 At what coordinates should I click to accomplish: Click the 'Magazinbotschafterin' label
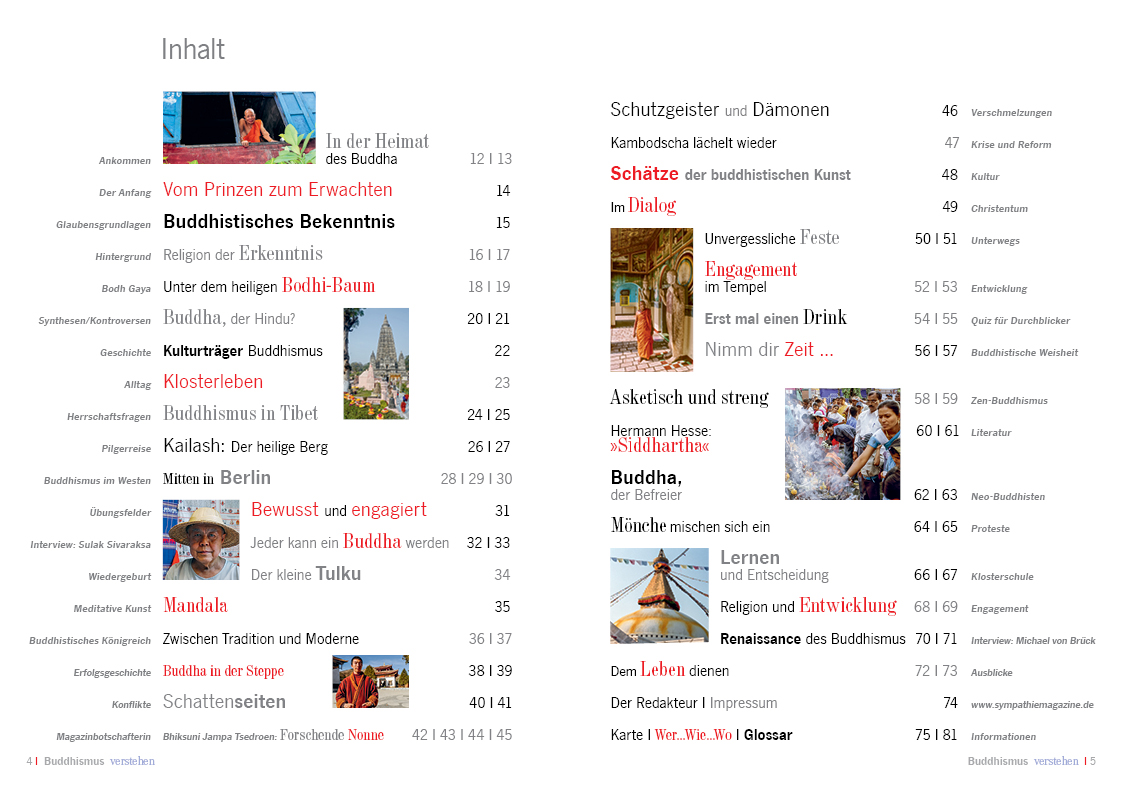point(103,737)
